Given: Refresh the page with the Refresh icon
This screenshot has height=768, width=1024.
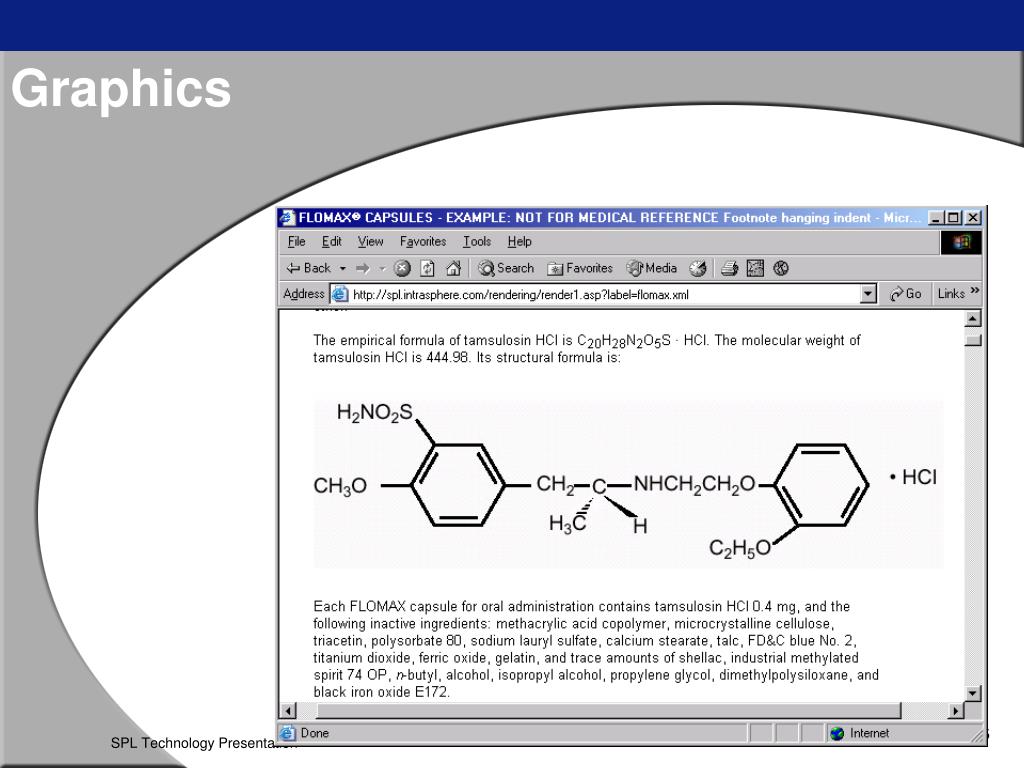Looking at the screenshot, I should [427, 268].
